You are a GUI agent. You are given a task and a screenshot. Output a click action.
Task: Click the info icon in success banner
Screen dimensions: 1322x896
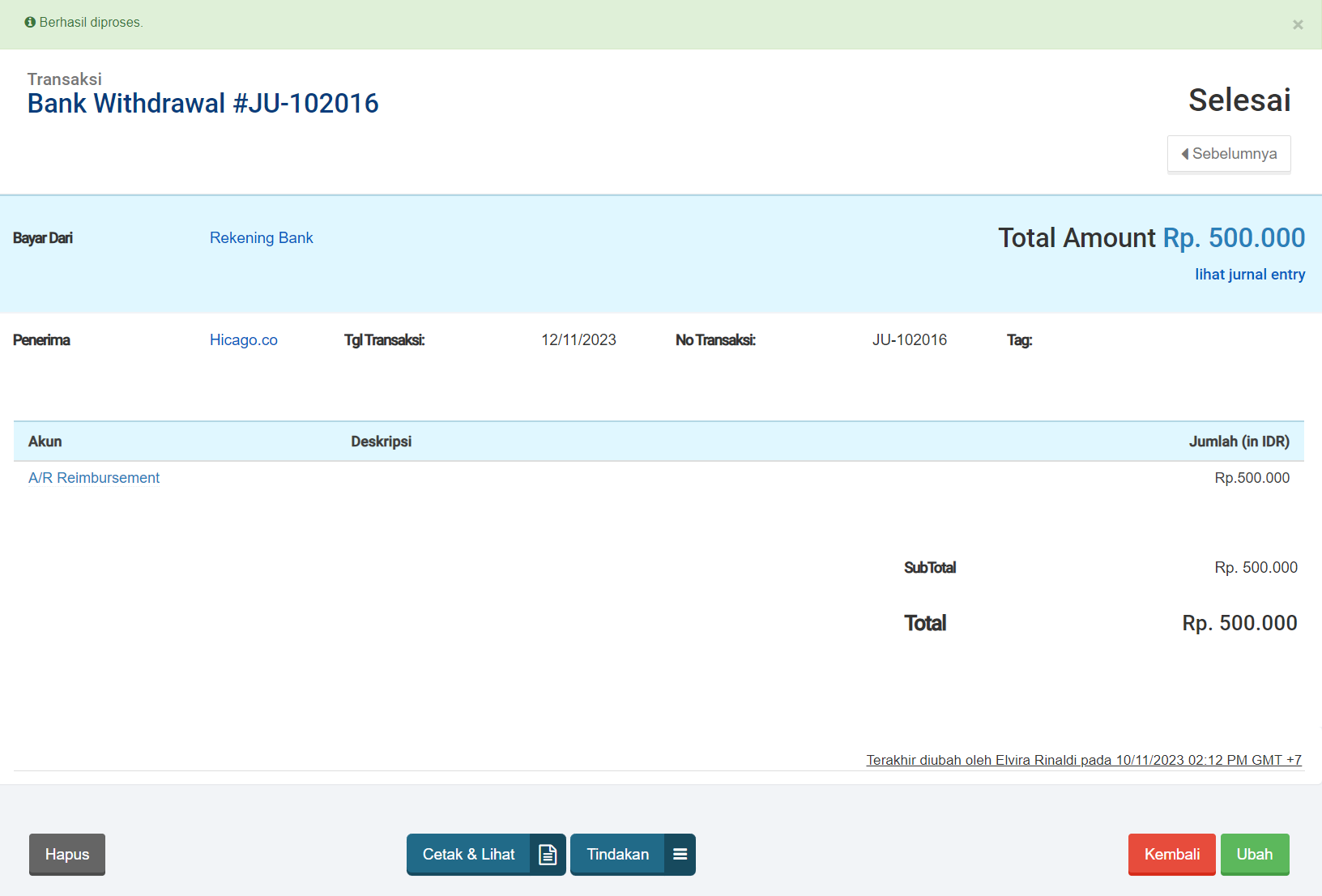(30, 23)
